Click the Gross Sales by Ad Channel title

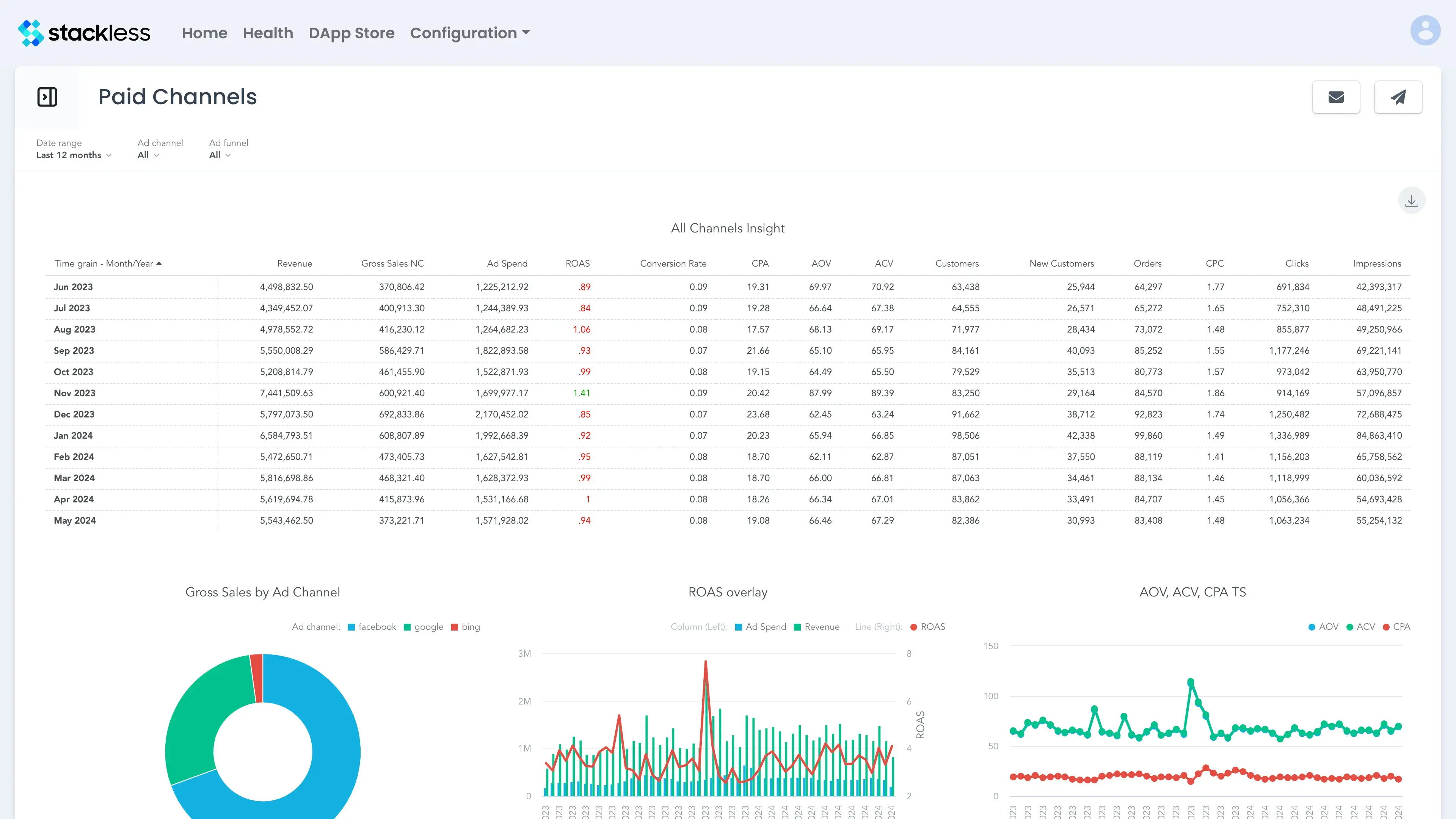point(263,592)
